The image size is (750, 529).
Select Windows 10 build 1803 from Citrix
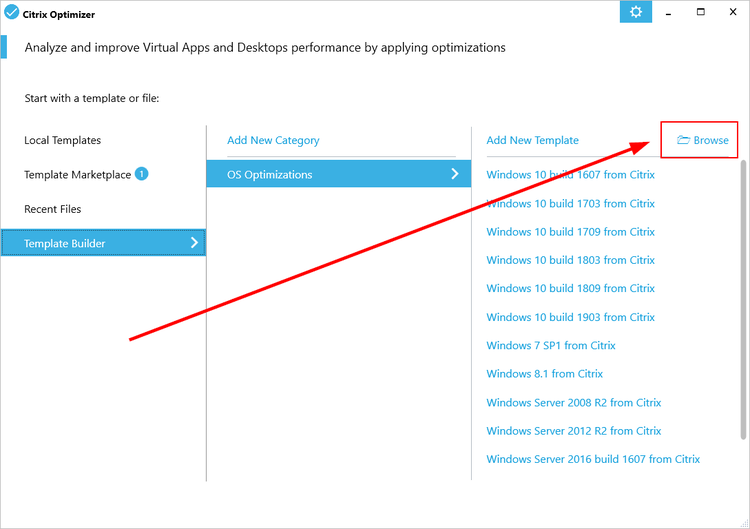pyautogui.click(x=570, y=260)
